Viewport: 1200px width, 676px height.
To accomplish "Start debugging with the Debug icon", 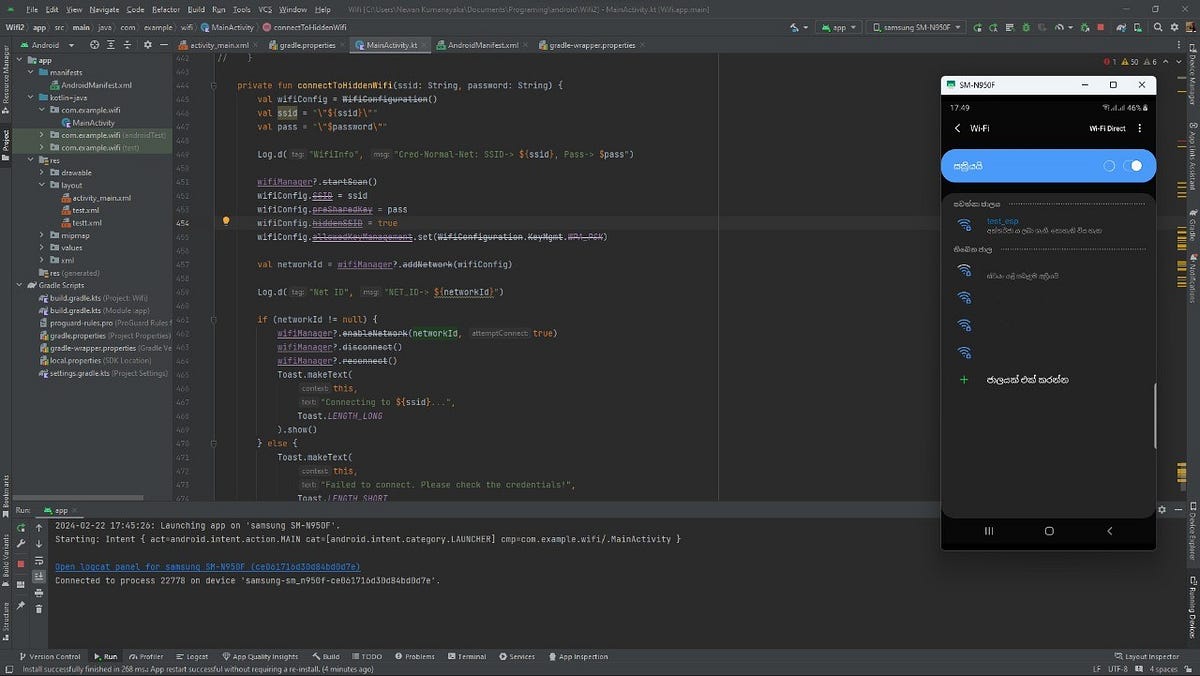I will pos(1026,27).
